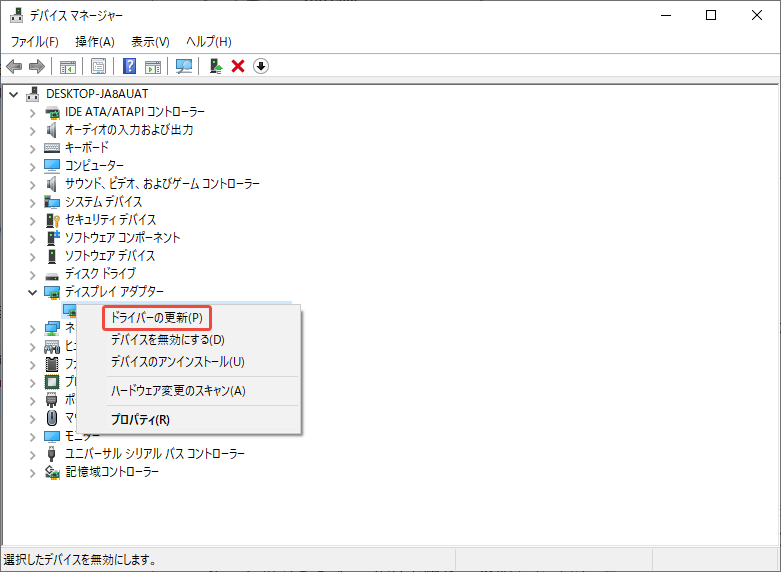Viewport: 781px width, 572px height.
Task: Click the ソフトウェア デバイス icon
Action: [x=52, y=256]
